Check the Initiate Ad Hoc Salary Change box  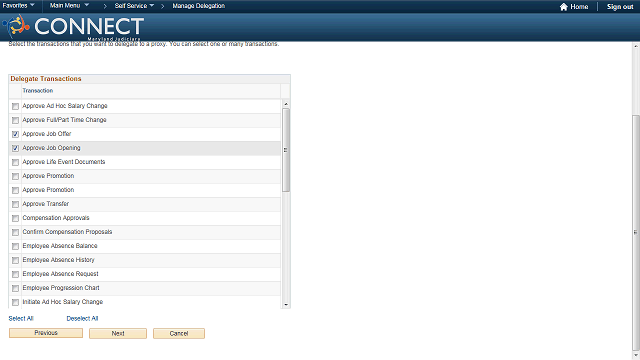[16, 302]
